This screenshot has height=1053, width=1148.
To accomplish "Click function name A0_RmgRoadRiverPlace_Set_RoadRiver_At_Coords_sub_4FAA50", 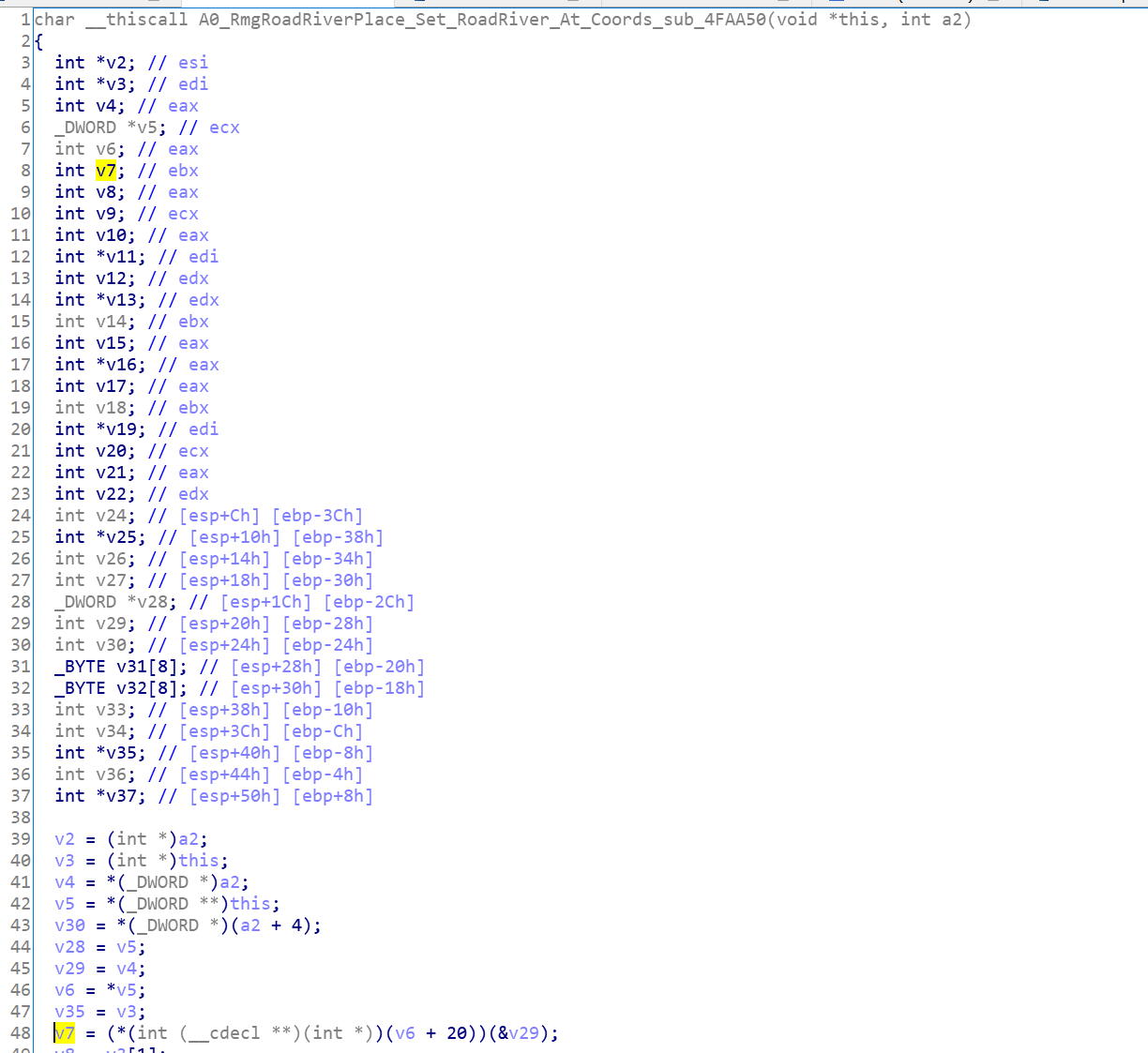I will [x=483, y=20].
